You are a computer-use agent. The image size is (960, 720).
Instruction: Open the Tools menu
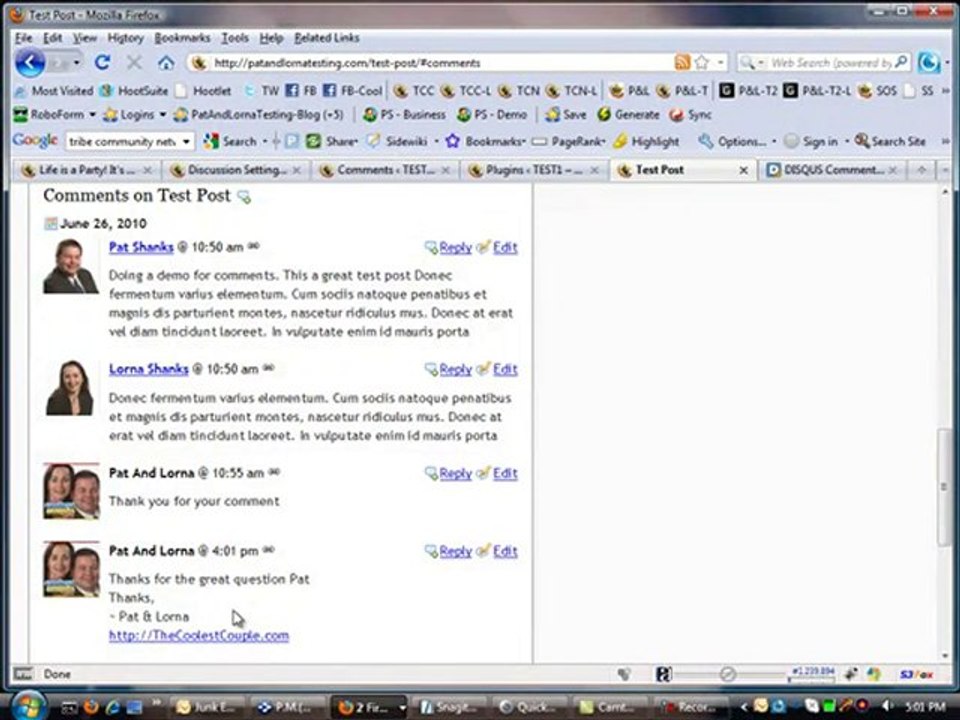tap(234, 38)
